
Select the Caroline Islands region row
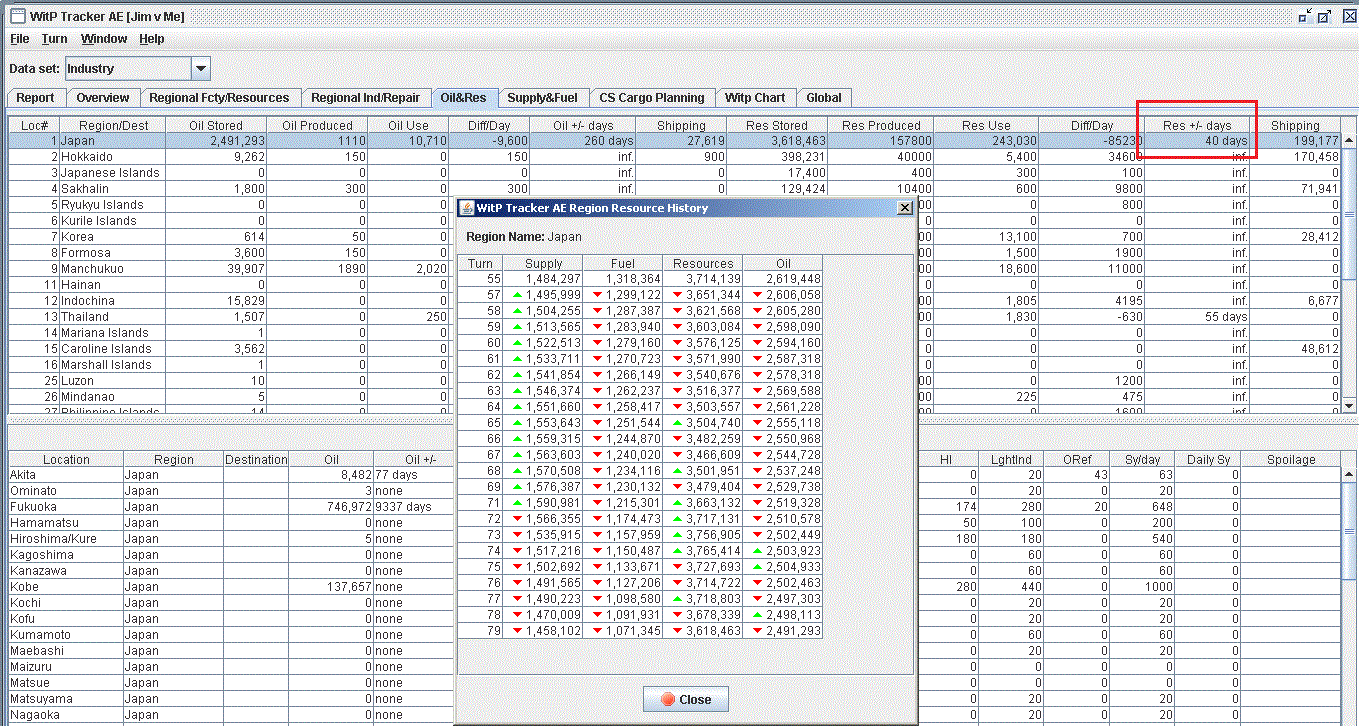tap(675, 349)
